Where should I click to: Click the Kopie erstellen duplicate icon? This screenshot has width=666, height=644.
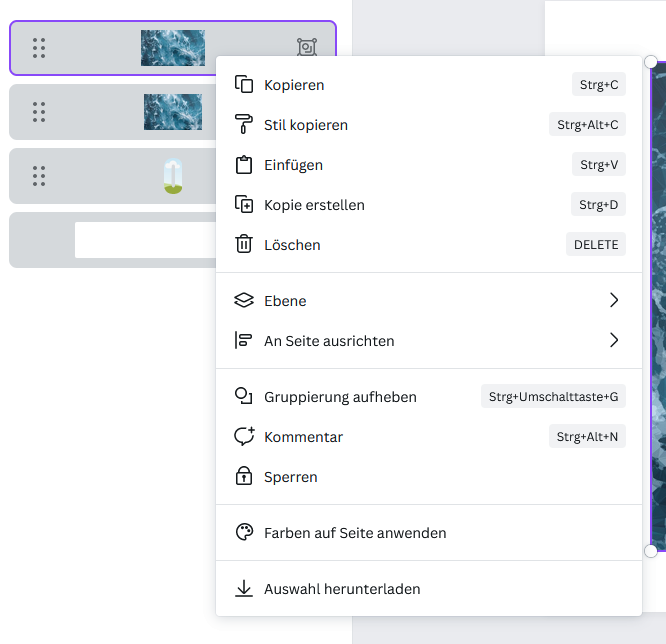[244, 205]
